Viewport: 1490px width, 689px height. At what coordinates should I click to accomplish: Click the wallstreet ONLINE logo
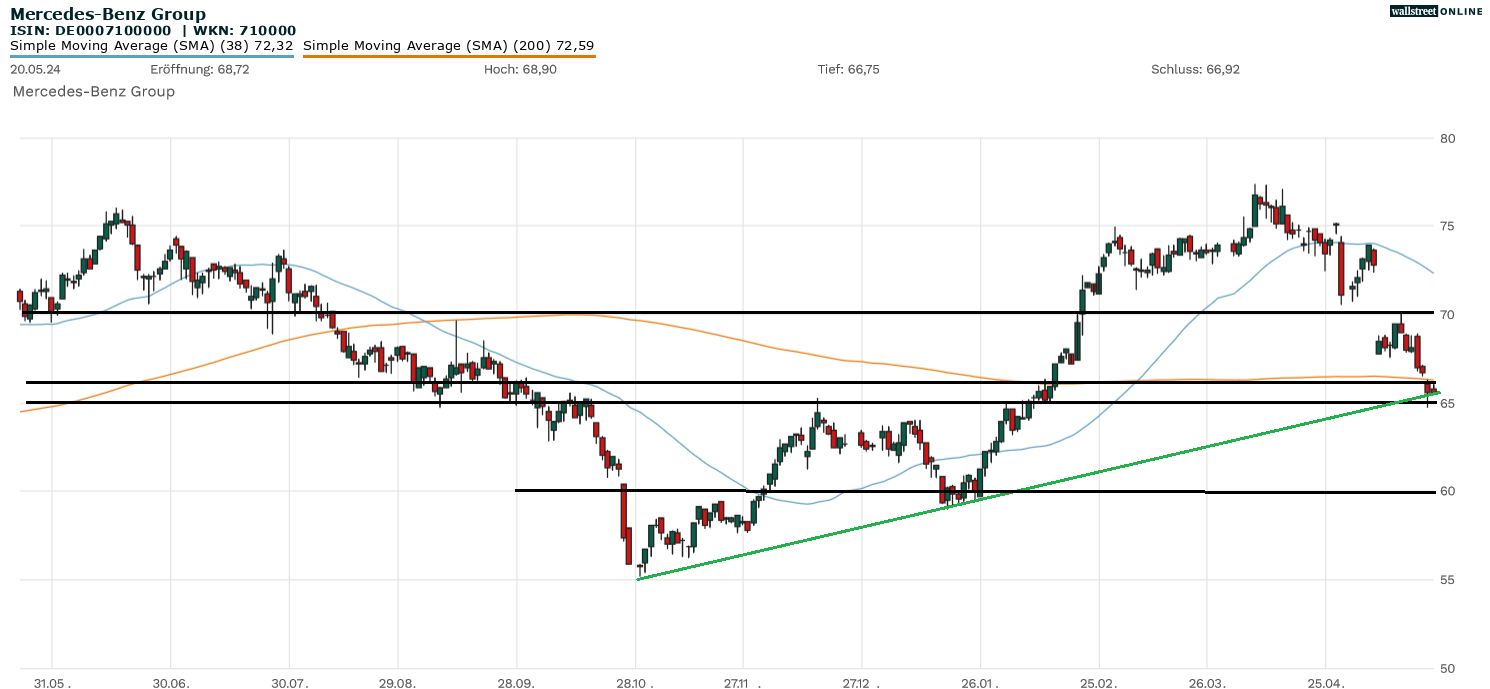tap(1436, 11)
